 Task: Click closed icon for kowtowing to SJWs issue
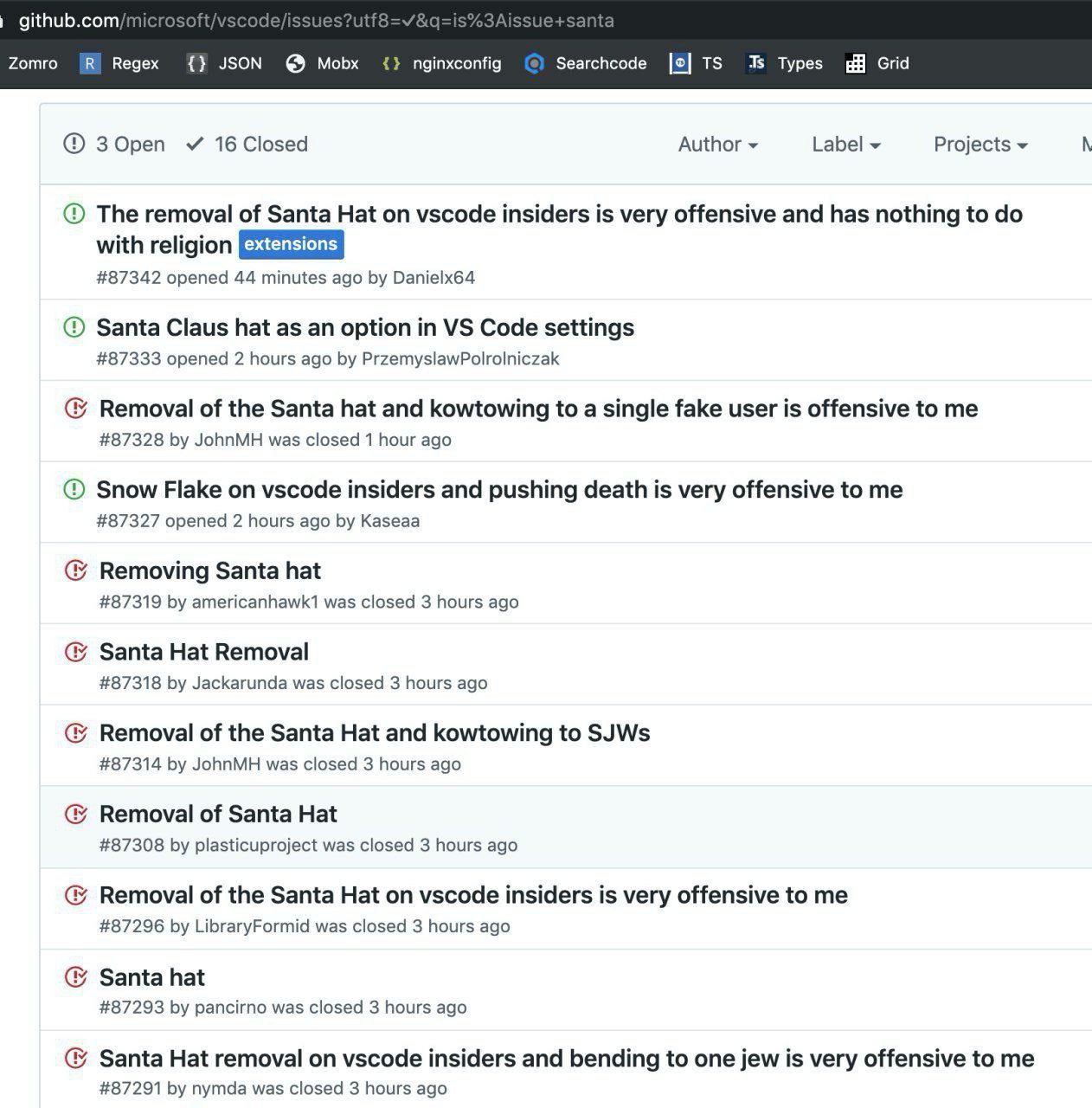pos(76,732)
